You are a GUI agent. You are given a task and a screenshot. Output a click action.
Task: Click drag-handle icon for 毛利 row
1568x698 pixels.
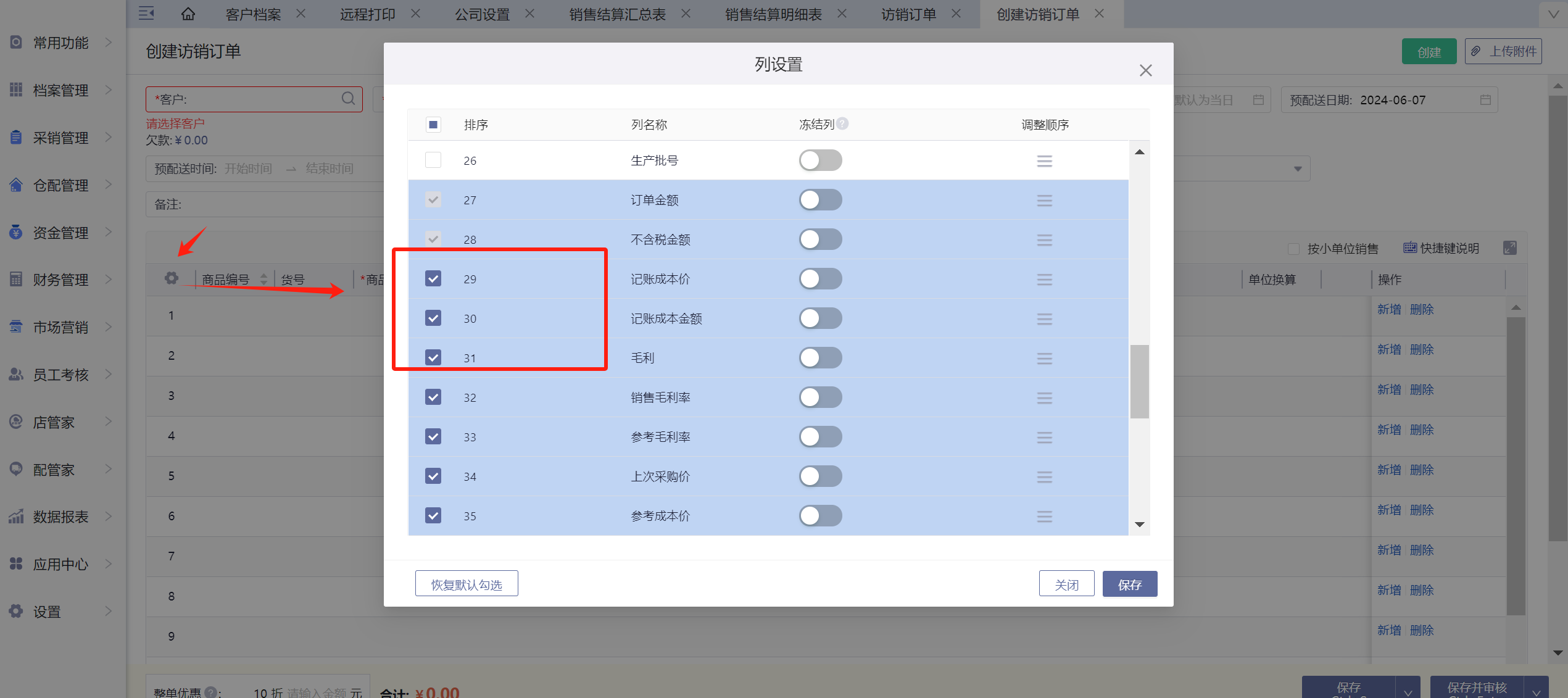click(x=1044, y=359)
